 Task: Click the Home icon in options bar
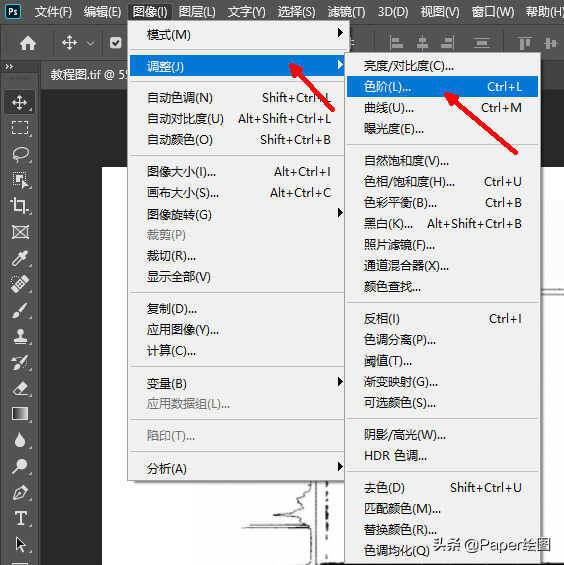[28, 43]
